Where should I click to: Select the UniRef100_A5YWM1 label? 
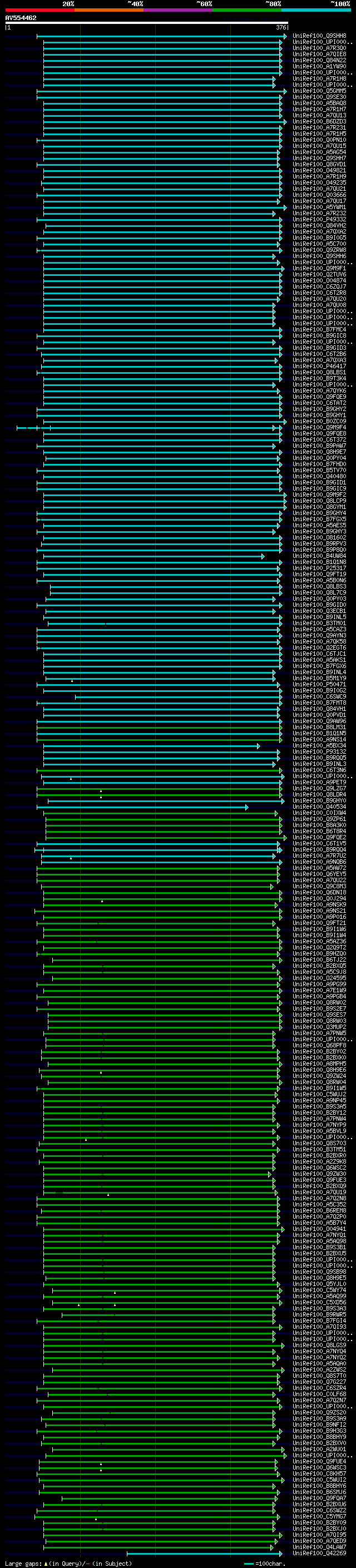pos(319,207)
